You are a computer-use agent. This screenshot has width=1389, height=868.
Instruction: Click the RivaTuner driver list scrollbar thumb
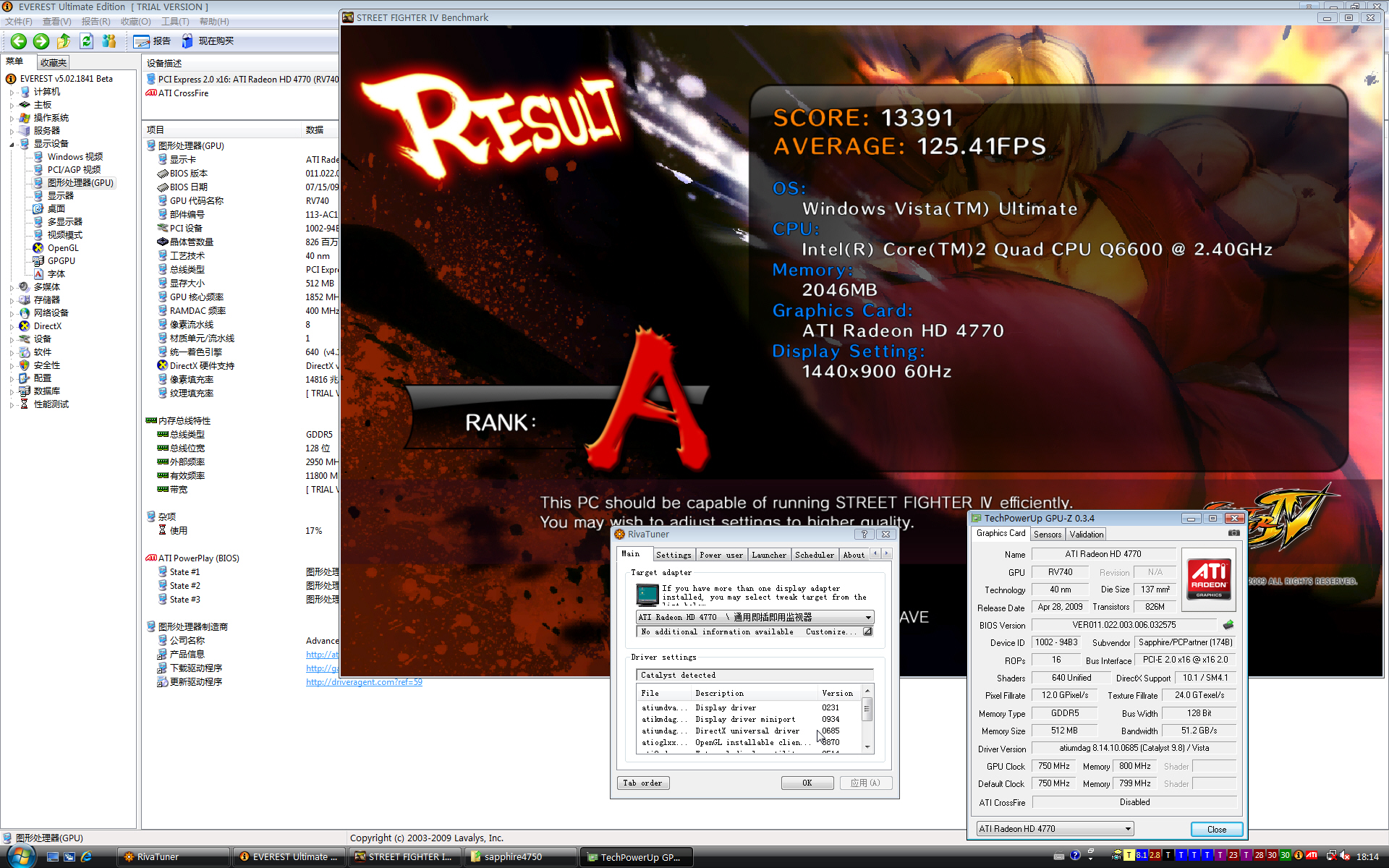tap(867, 710)
